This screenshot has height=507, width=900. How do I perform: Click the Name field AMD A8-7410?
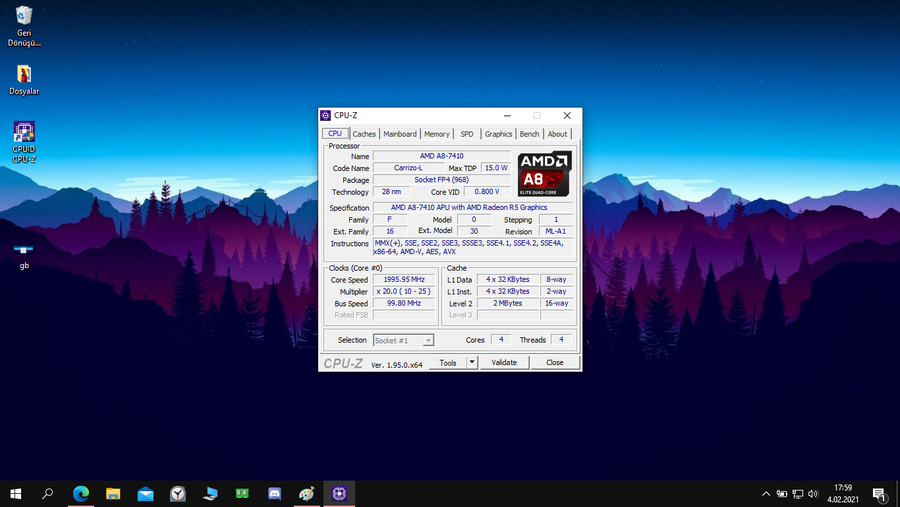point(441,156)
